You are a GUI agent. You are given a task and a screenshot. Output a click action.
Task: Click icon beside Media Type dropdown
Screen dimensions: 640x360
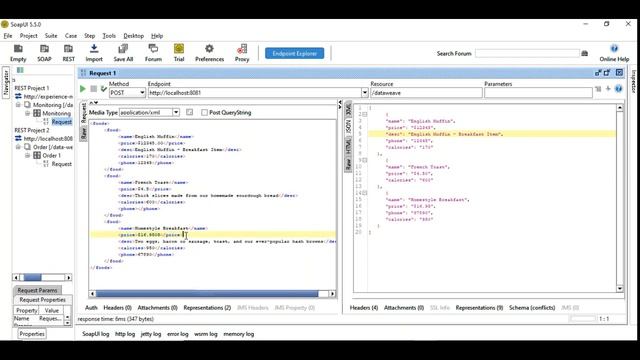coord(189,112)
